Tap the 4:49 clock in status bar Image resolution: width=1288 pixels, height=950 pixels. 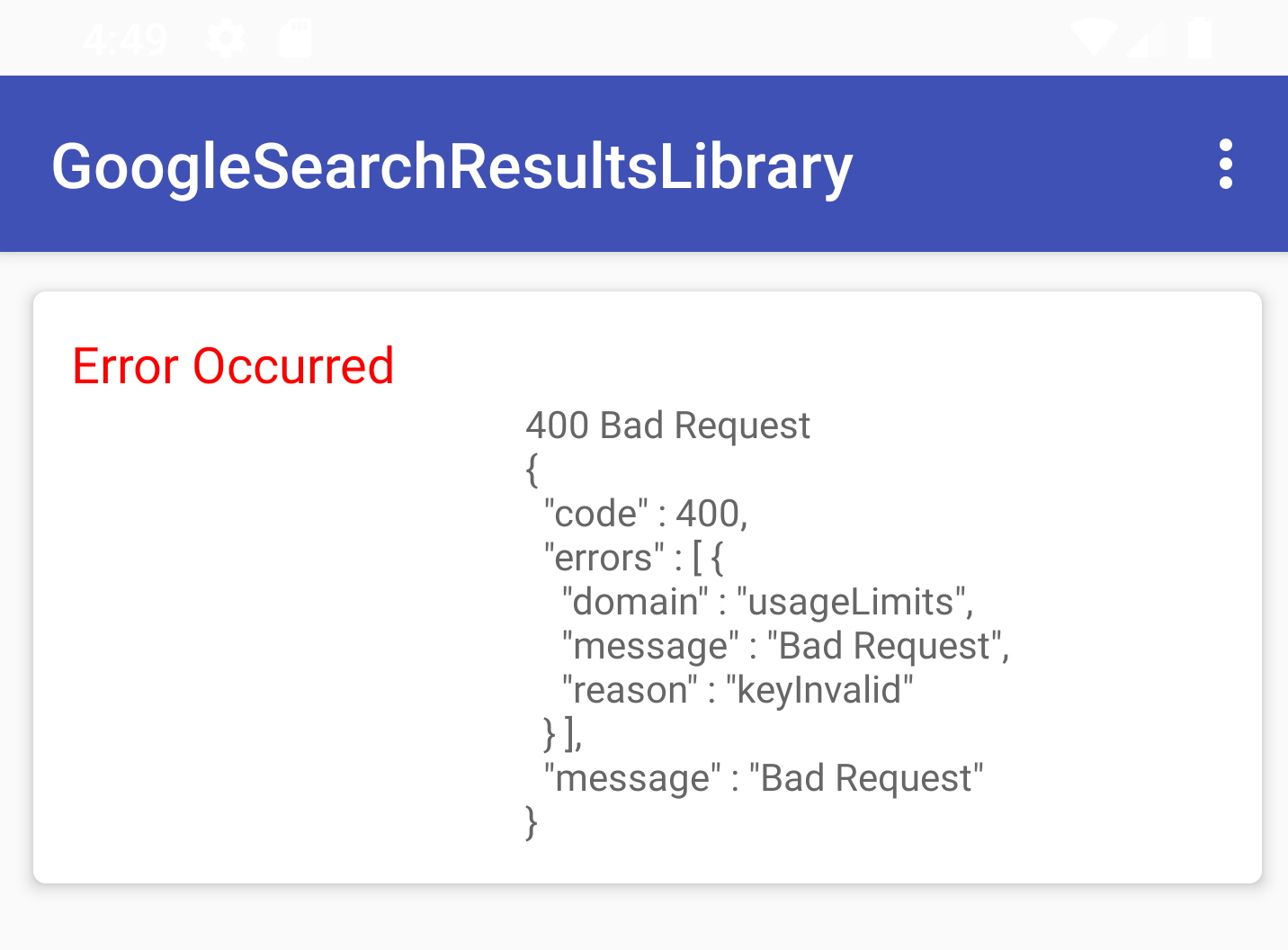[x=125, y=40]
